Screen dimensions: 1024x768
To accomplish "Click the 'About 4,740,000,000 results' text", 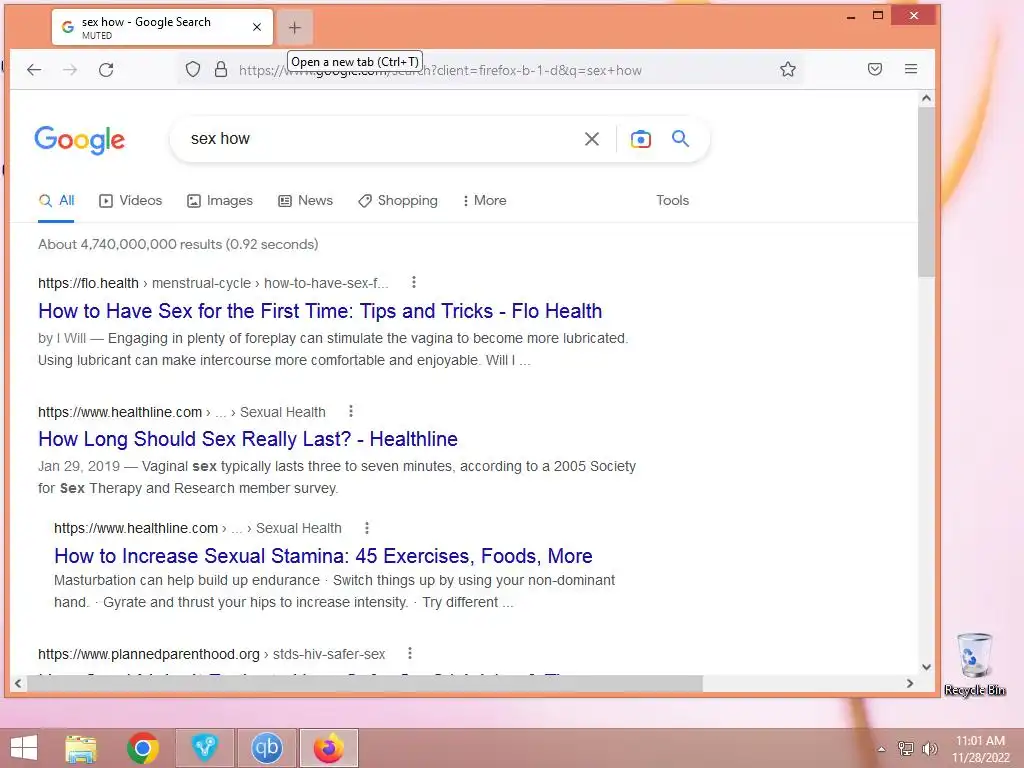I will point(178,244).
